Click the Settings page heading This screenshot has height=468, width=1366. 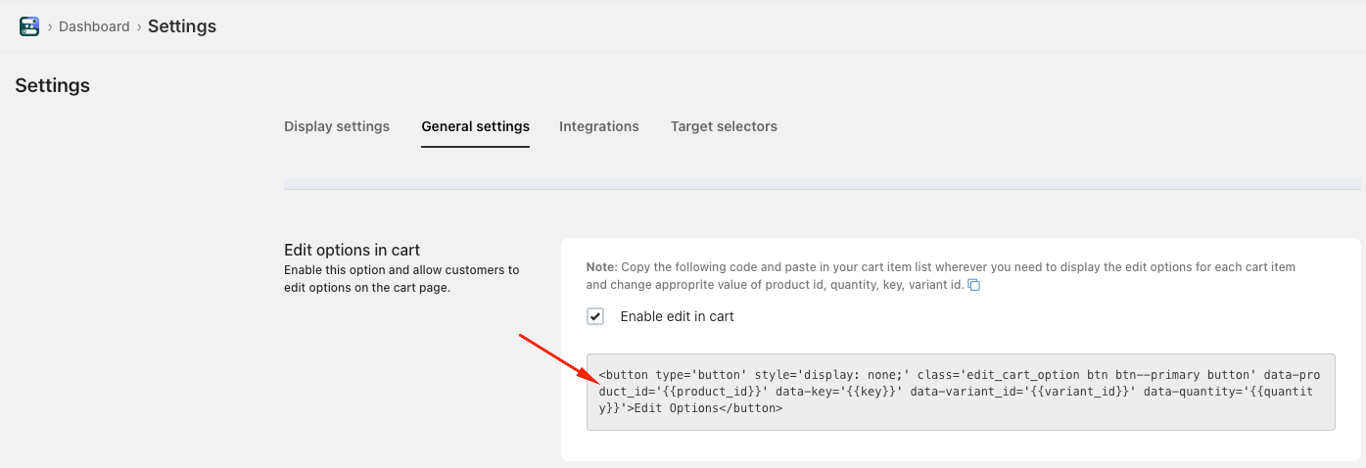pos(52,86)
